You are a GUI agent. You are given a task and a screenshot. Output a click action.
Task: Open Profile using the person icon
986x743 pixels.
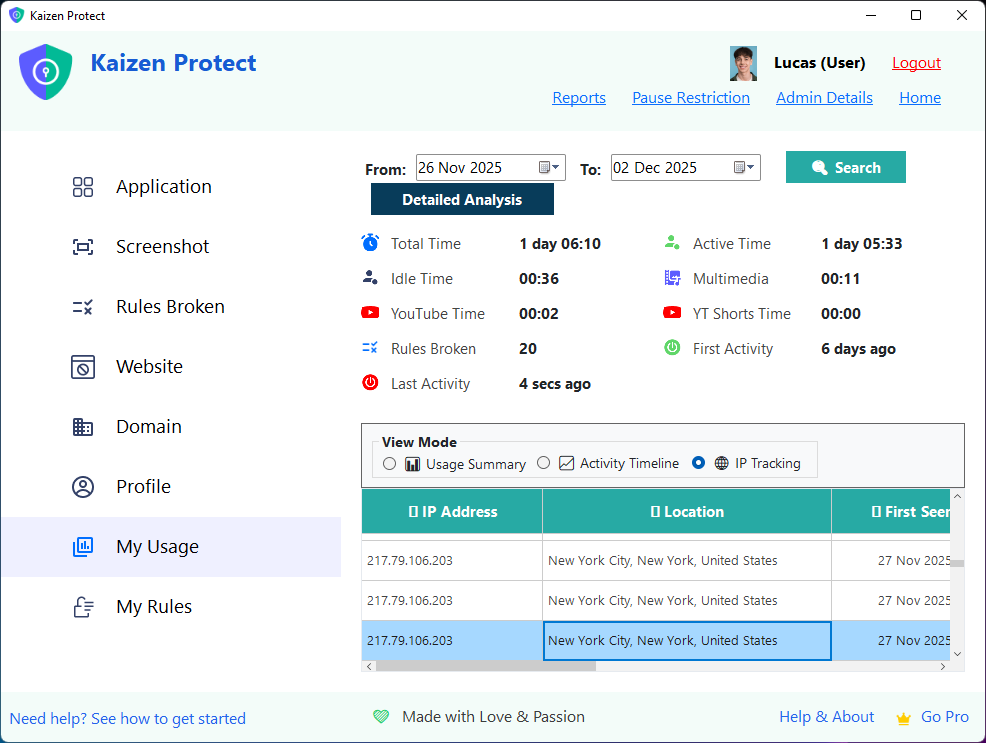point(83,486)
